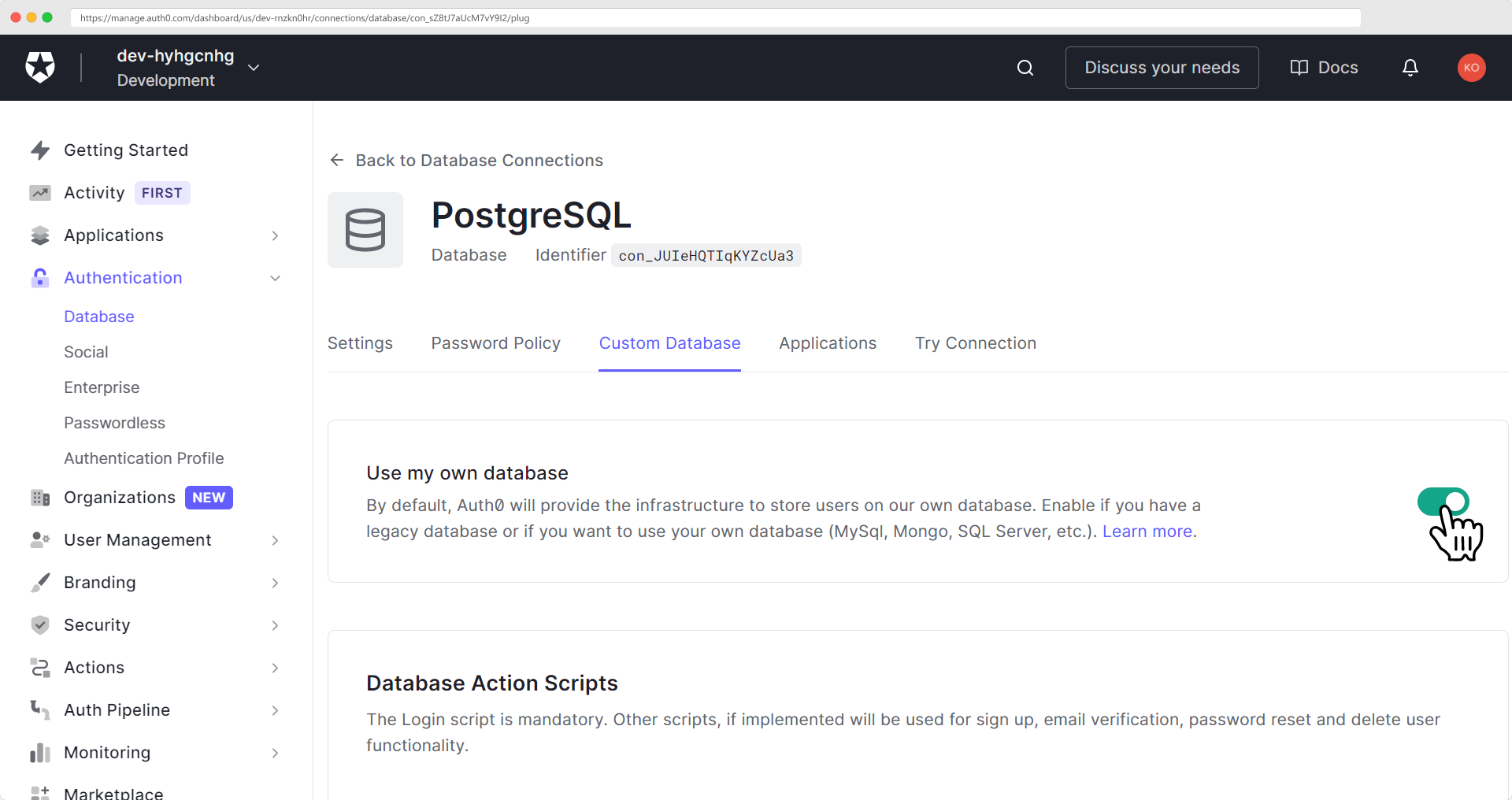Open Passwordless in sidebar
Screen dimensions: 1512x800
point(114,423)
